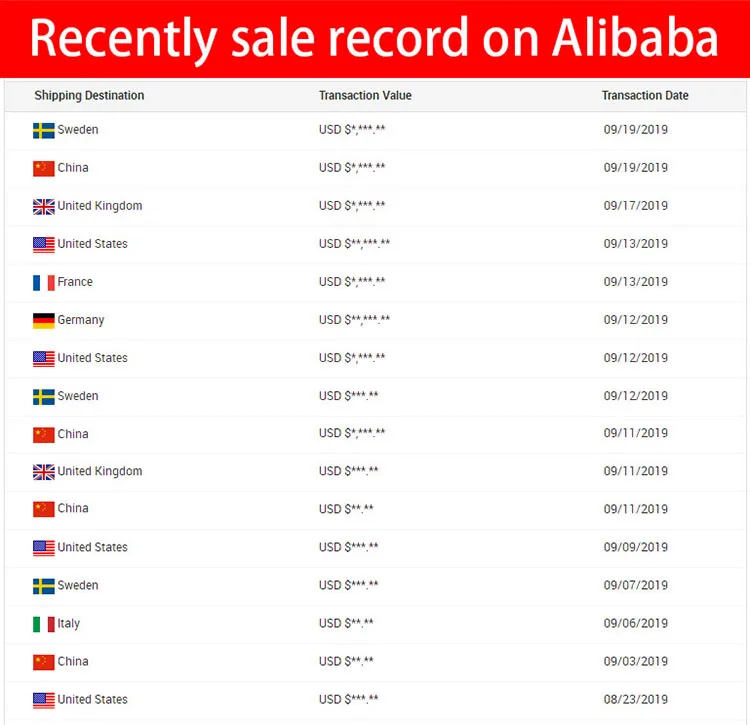Click the Italy destination label
The height and width of the screenshot is (725, 750).
point(69,623)
